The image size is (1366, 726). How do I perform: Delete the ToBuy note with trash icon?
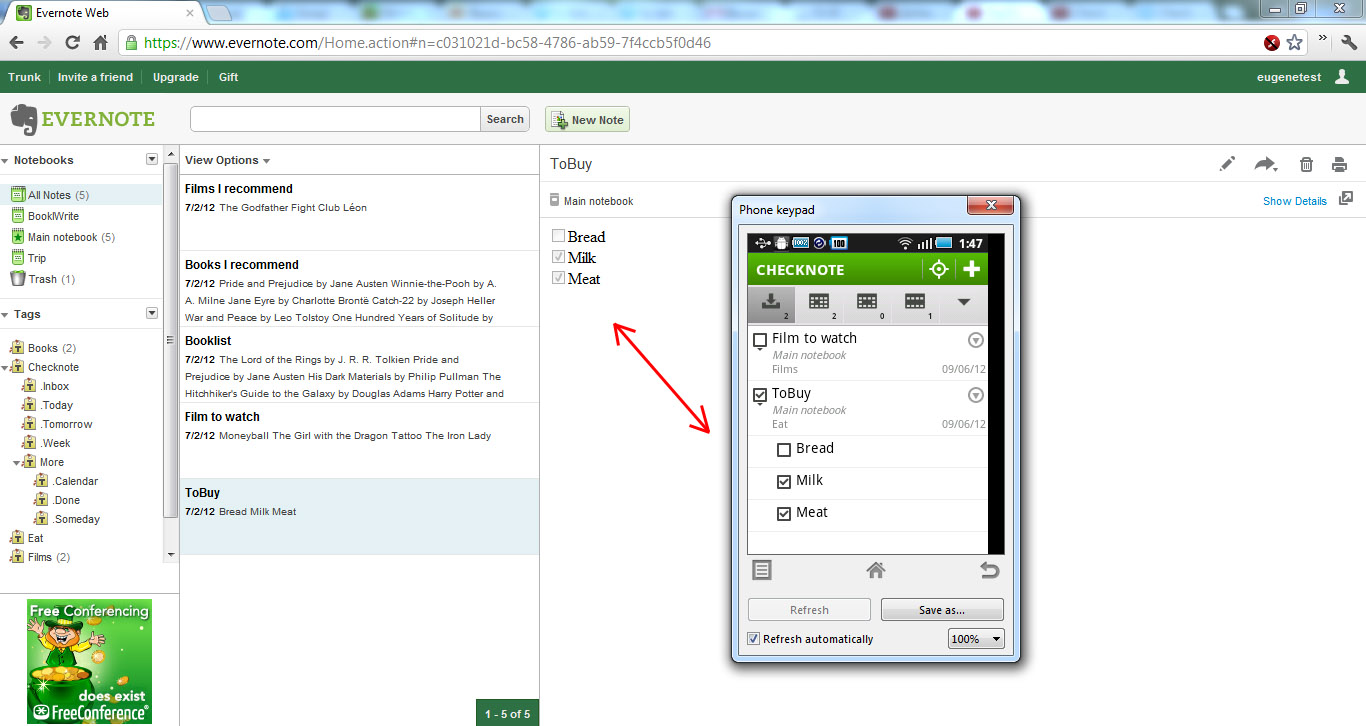point(1306,165)
